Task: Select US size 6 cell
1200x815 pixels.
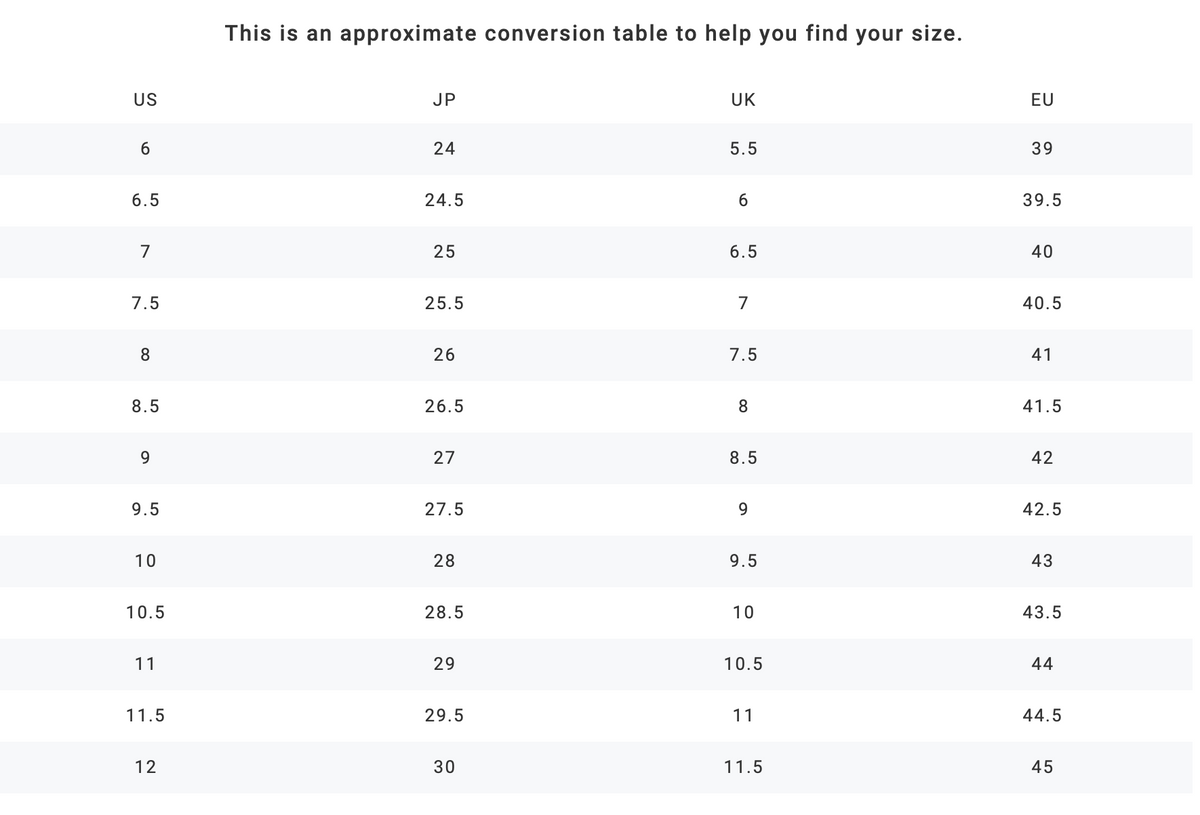Action: pos(145,148)
